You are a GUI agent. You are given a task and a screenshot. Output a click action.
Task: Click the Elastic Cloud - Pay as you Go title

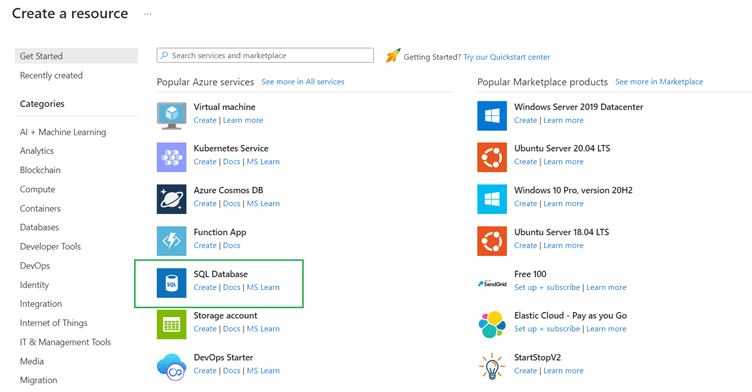click(x=571, y=316)
